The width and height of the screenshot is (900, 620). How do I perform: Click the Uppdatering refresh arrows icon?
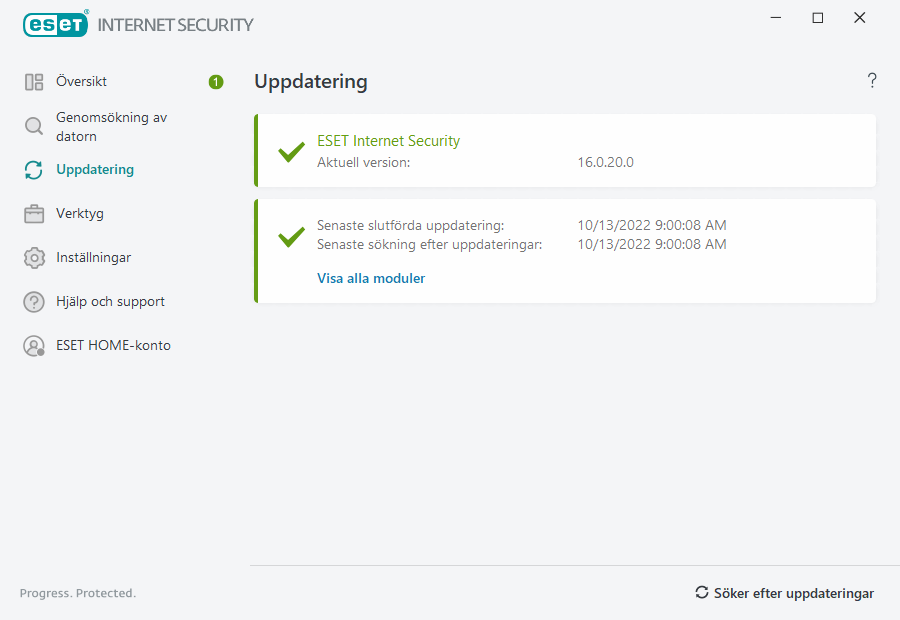tap(34, 170)
